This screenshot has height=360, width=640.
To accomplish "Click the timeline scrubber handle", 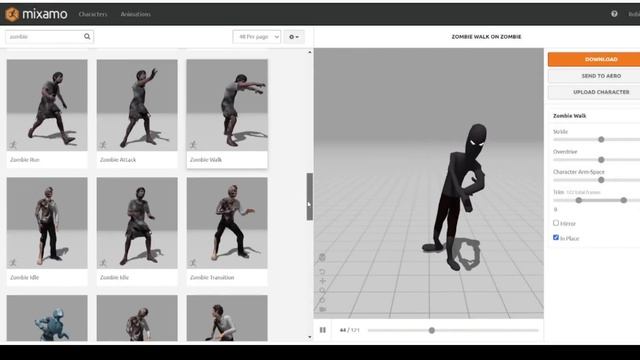I will [x=431, y=330].
